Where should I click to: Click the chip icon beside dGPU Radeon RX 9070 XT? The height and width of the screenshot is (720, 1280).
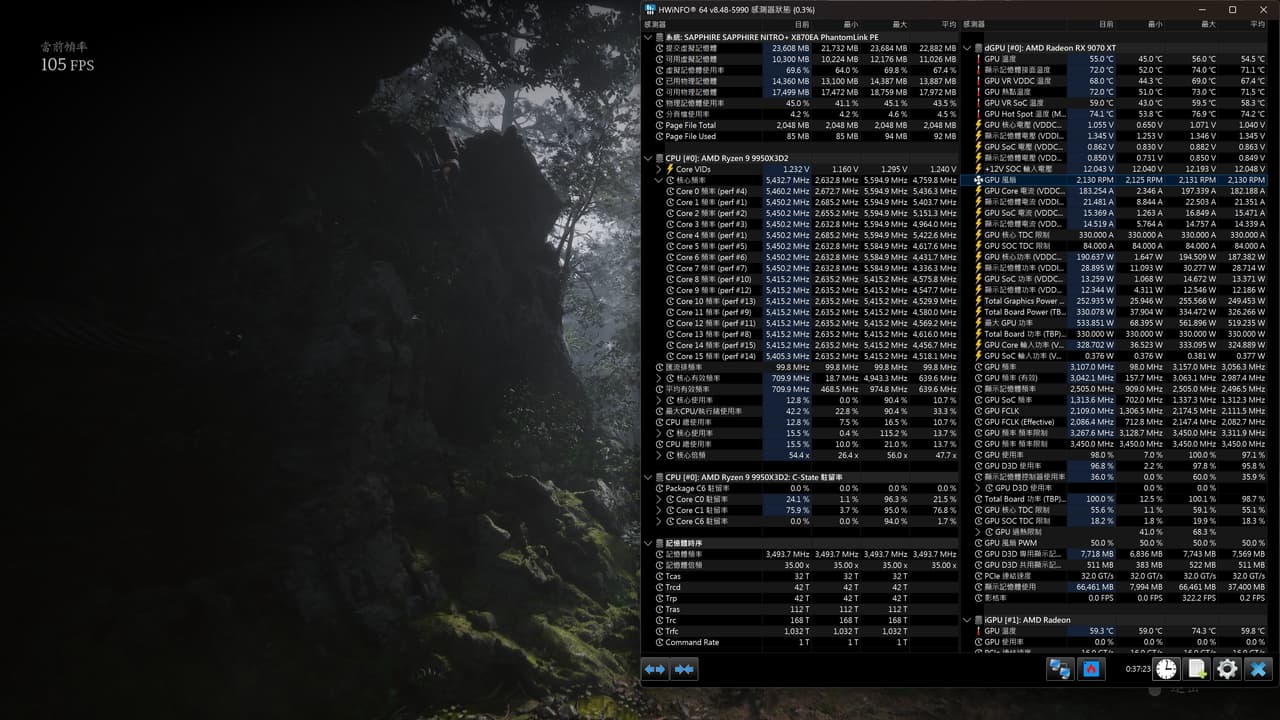(978, 48)
